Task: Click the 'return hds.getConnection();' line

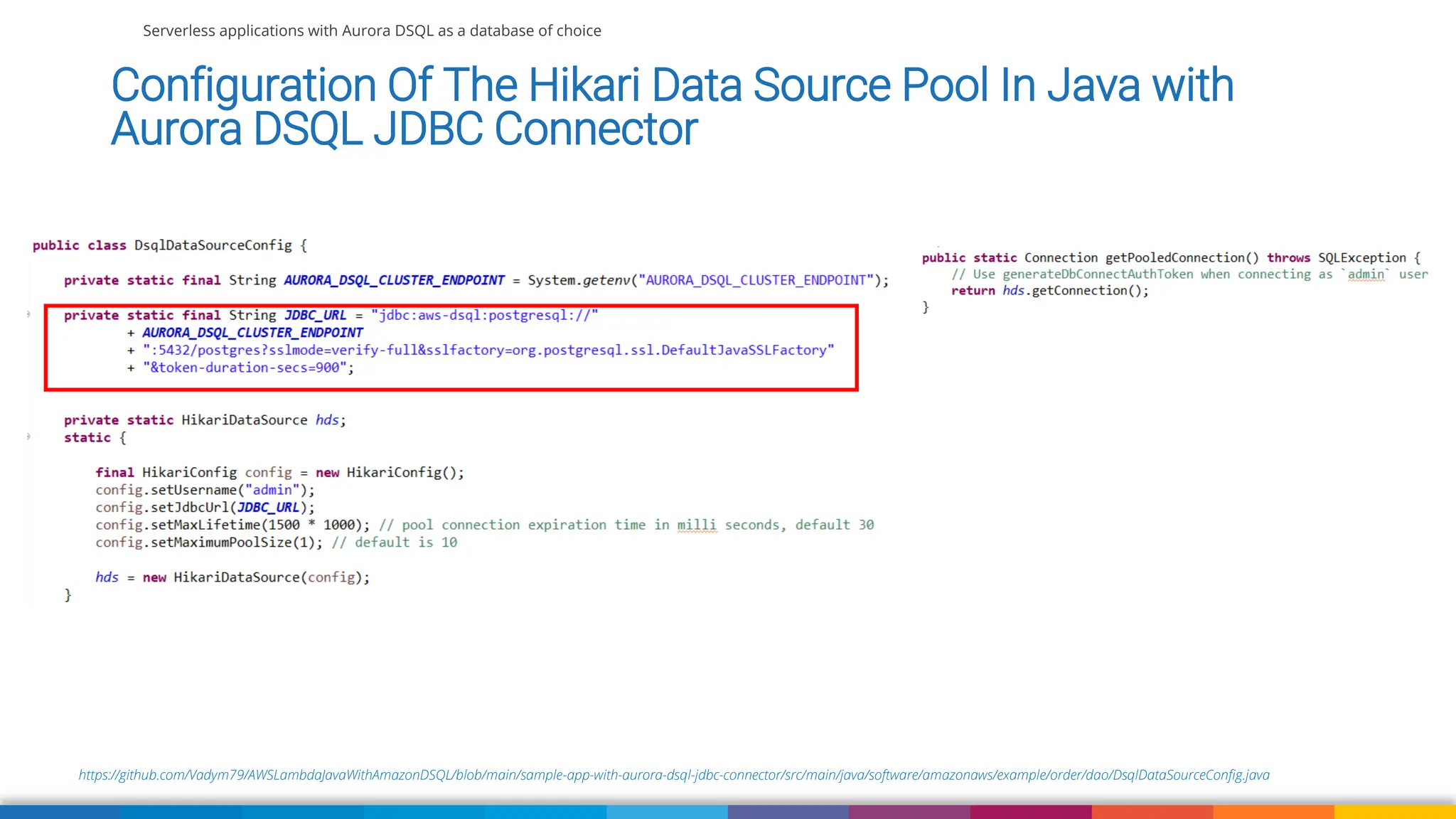Action: (1050, 291)
